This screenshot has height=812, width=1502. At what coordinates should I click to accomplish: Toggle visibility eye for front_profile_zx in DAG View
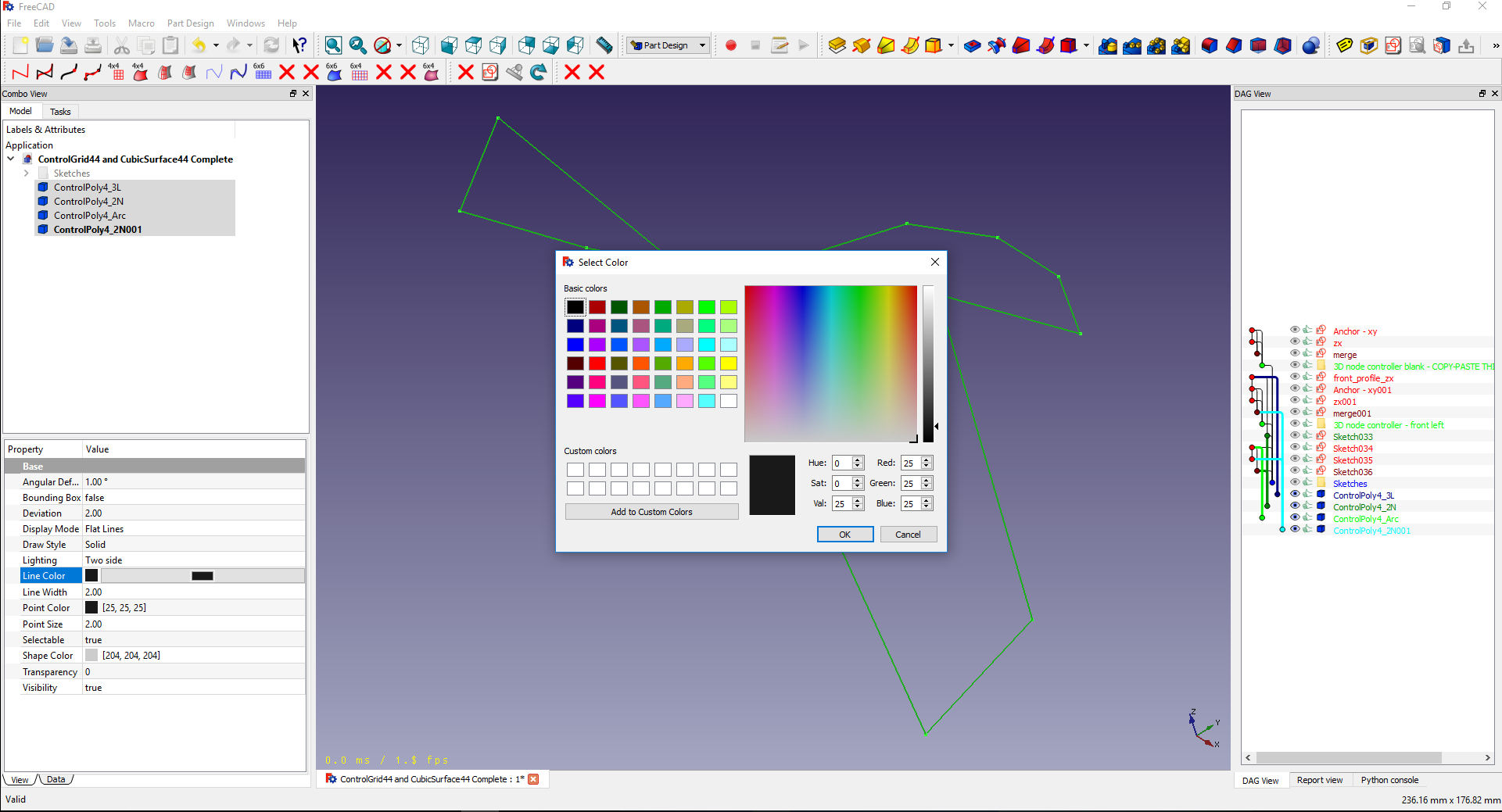(x=1295, y=377)
